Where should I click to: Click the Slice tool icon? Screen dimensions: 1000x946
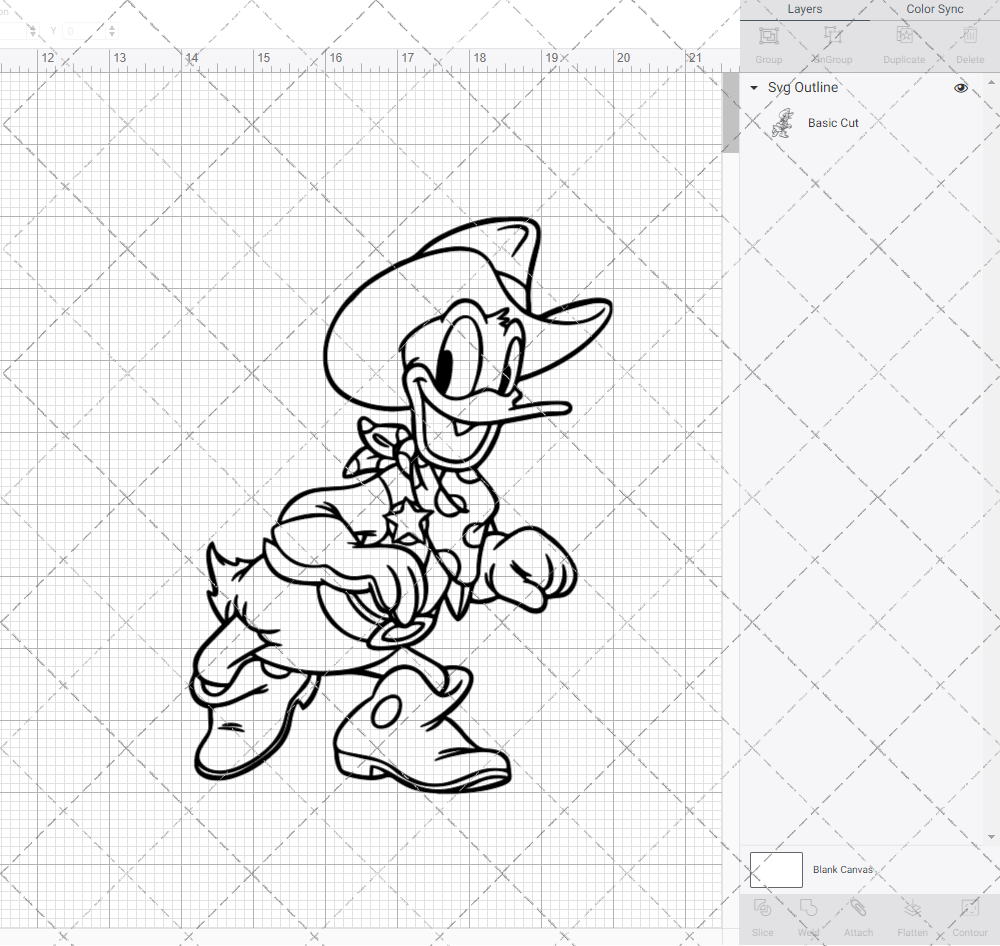[x=762, y=908]
